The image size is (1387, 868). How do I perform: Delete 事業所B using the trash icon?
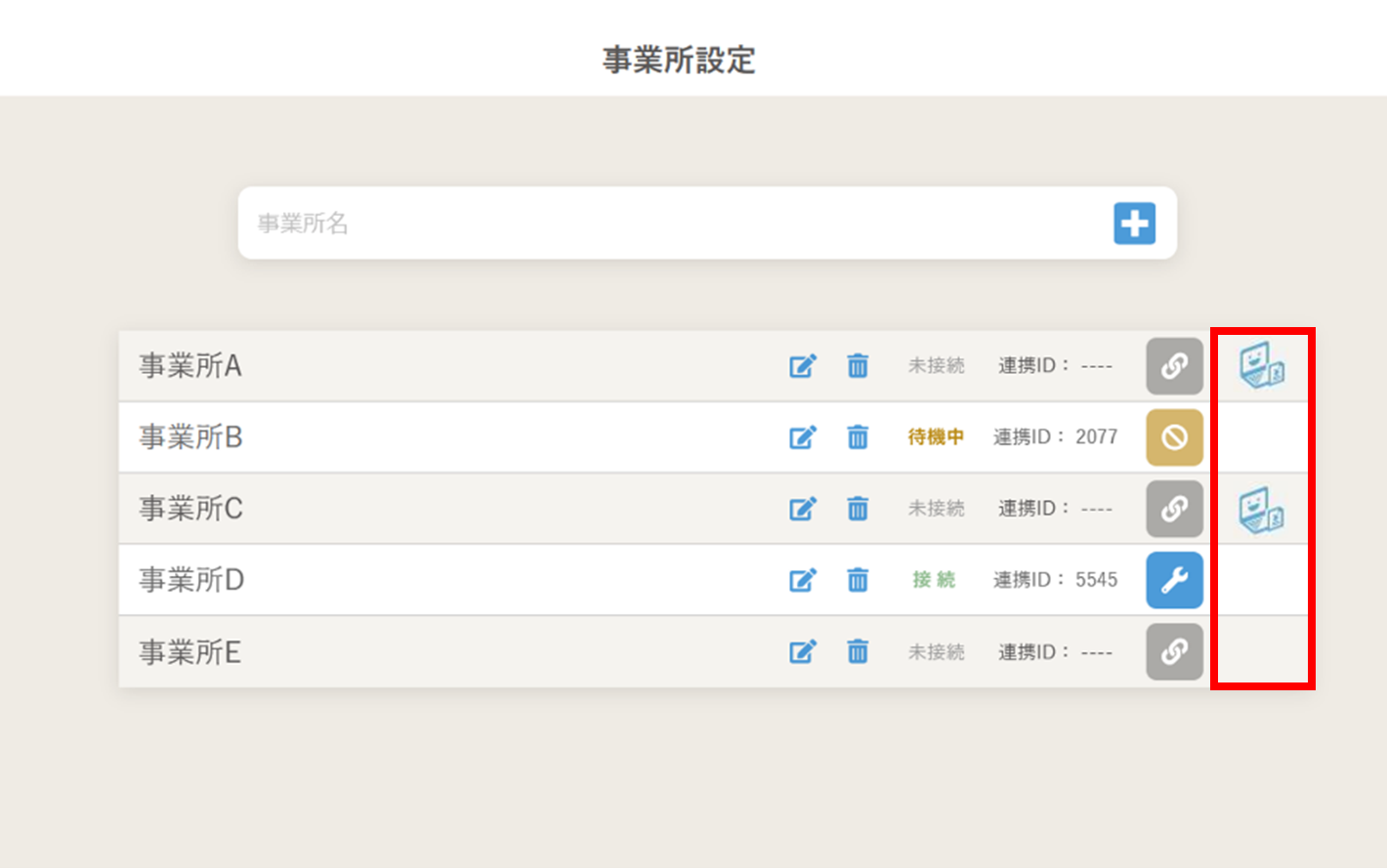(858, 436)
